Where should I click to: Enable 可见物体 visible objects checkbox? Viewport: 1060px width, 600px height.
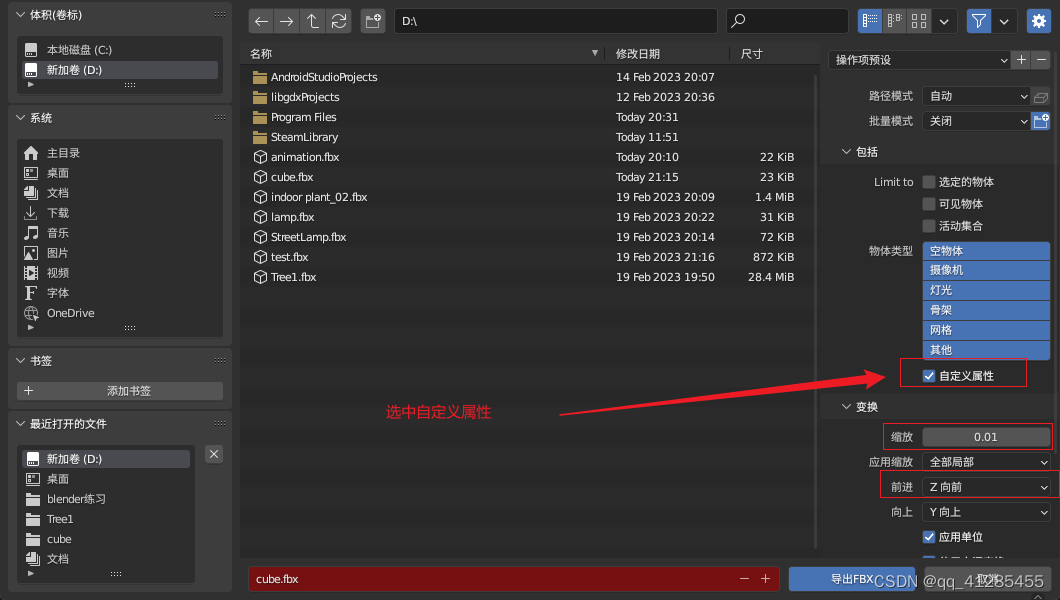(929, 204)
